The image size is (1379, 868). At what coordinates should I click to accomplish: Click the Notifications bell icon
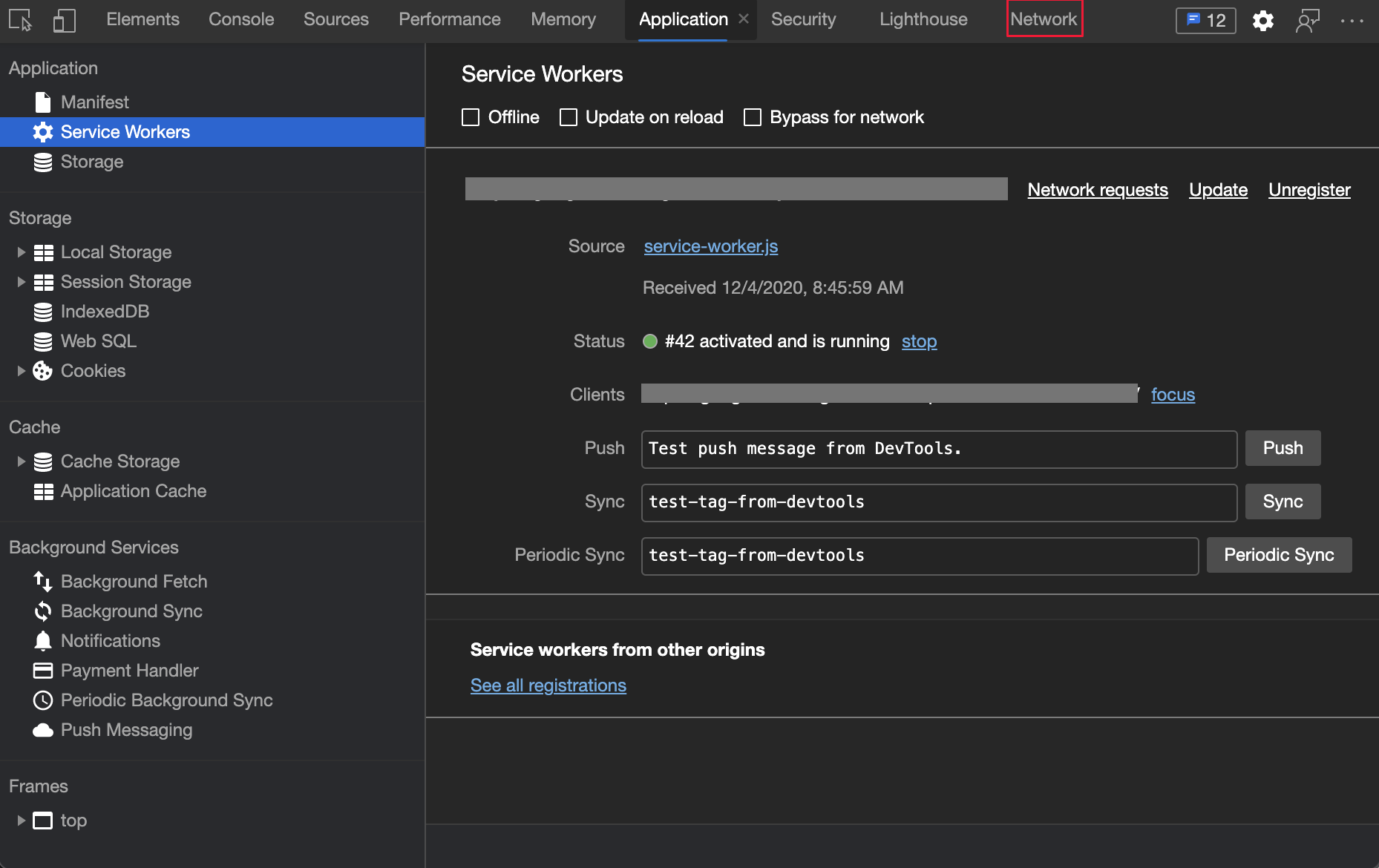(x=43, y=640)
